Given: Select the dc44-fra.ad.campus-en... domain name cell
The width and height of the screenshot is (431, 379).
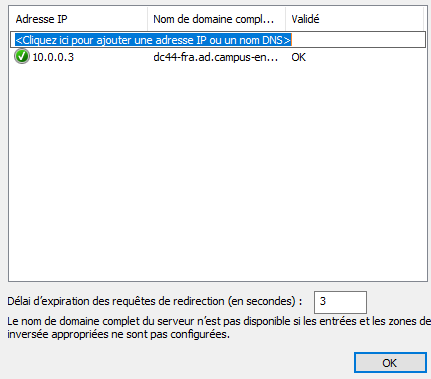Looking at the screenshot, I should (215, 57).
